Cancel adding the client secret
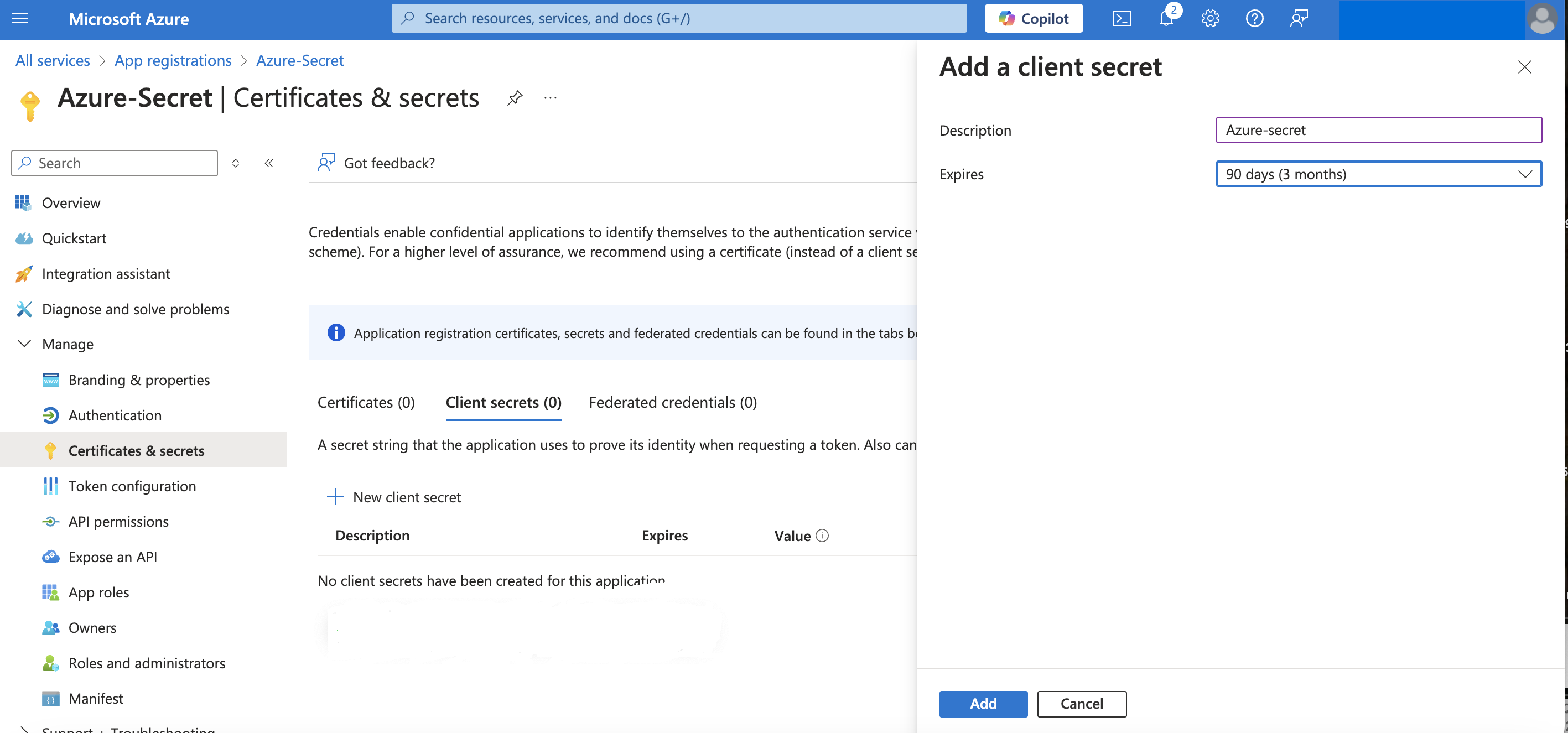Viewport: 1568px width, 733px height. (x=1081, y=704)
